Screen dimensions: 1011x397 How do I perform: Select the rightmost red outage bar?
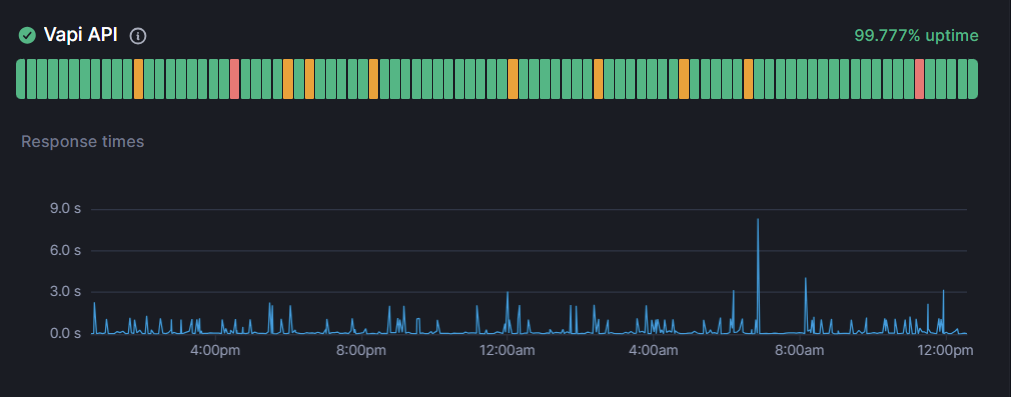click(x=919, y=79)
